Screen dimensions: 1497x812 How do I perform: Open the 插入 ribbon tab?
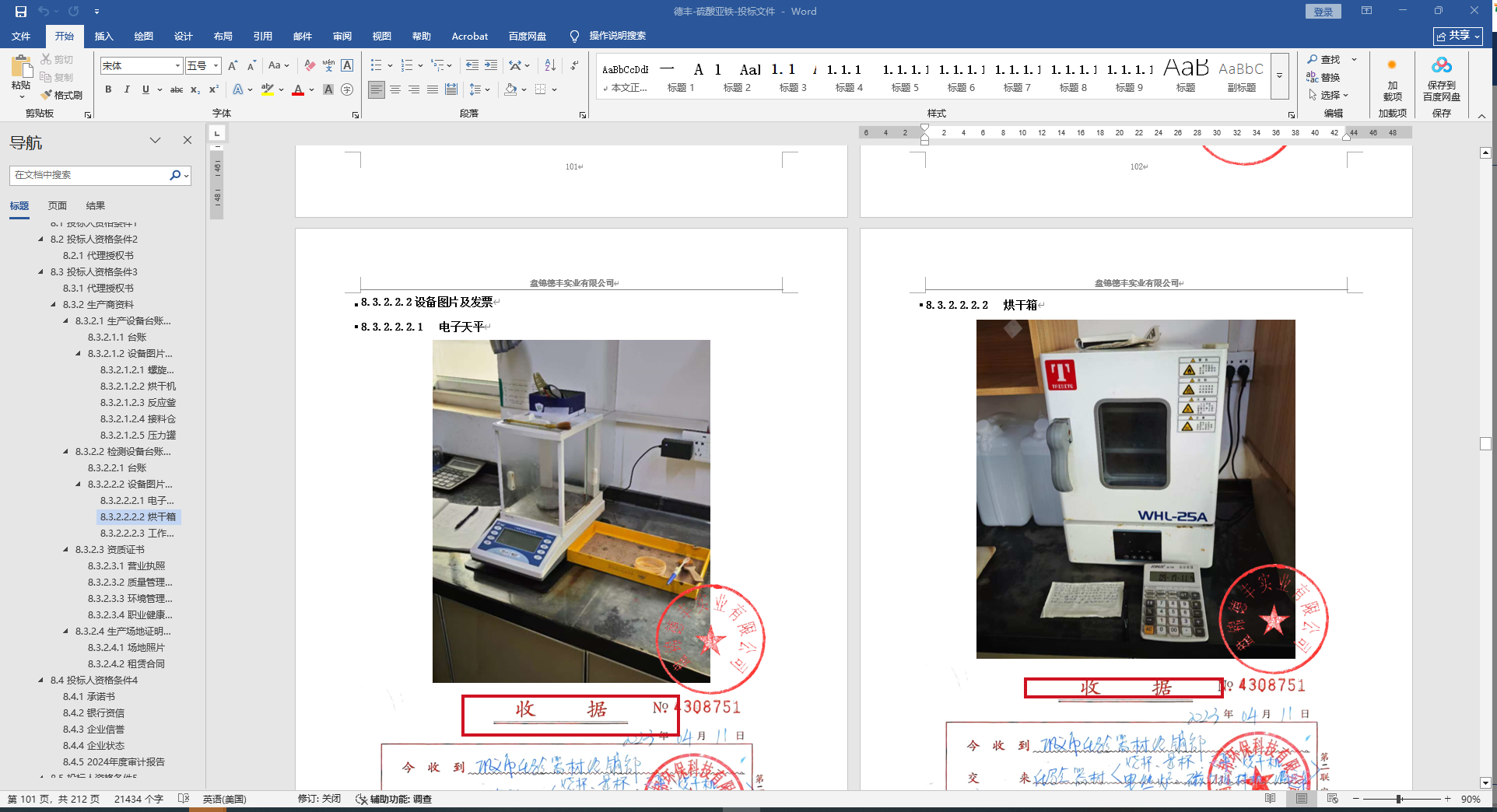(103, 36)
